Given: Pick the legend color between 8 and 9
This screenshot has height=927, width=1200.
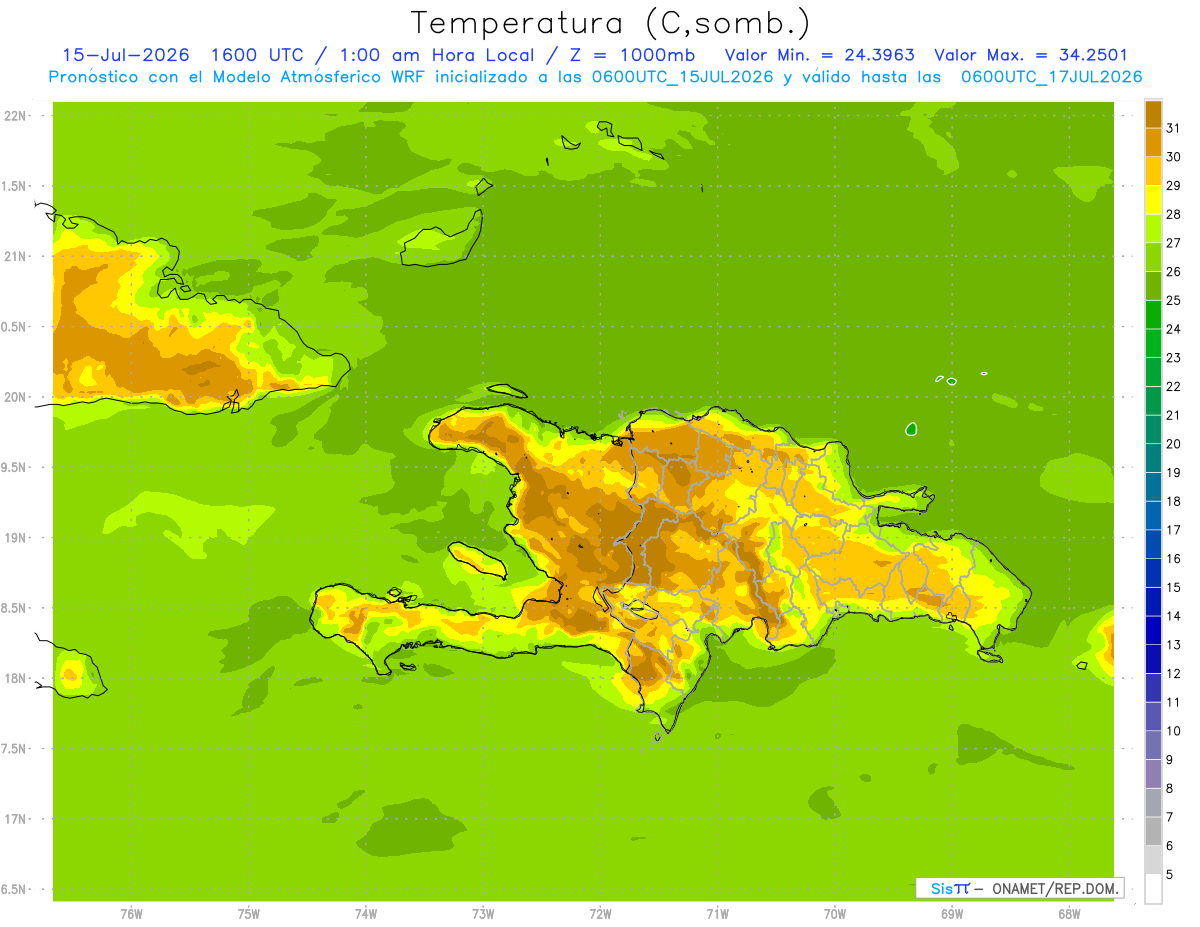Looking at the screenshot, I should click(1153, 774).
